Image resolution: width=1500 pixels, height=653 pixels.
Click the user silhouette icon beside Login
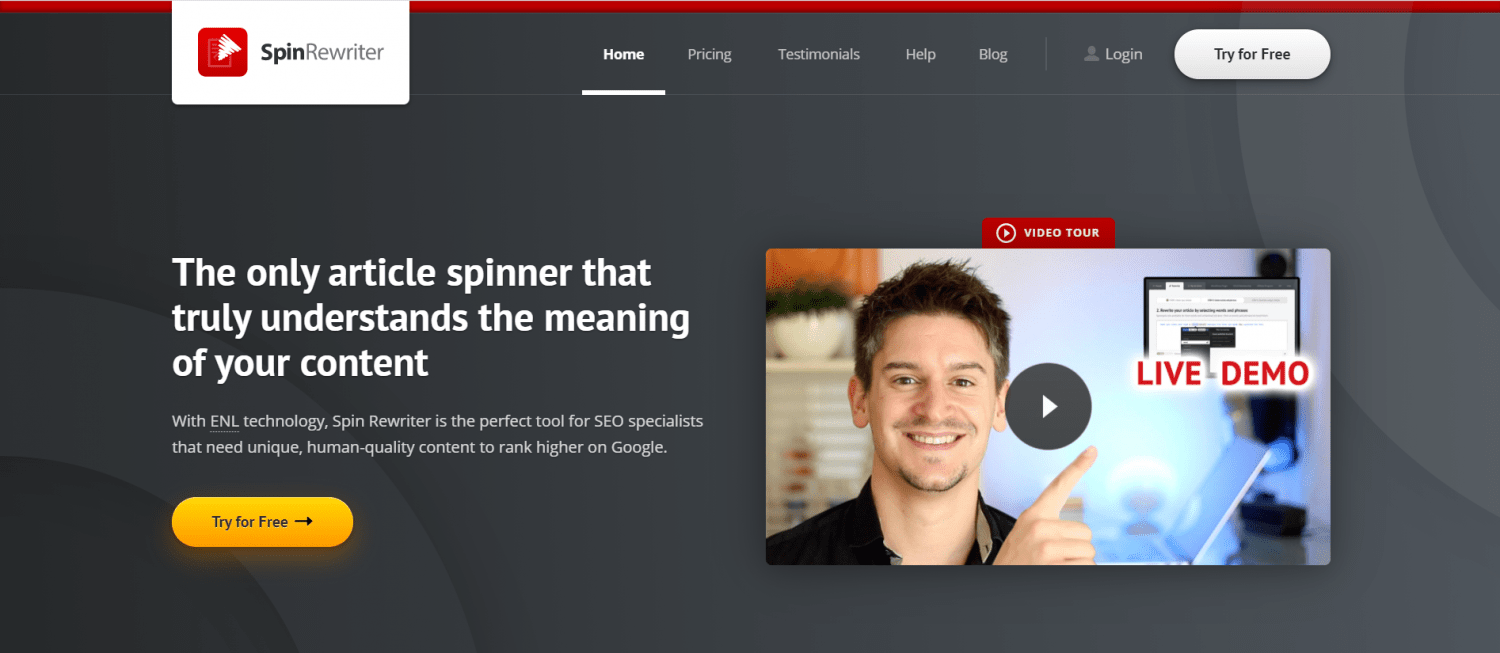[x=1091, y=54]
